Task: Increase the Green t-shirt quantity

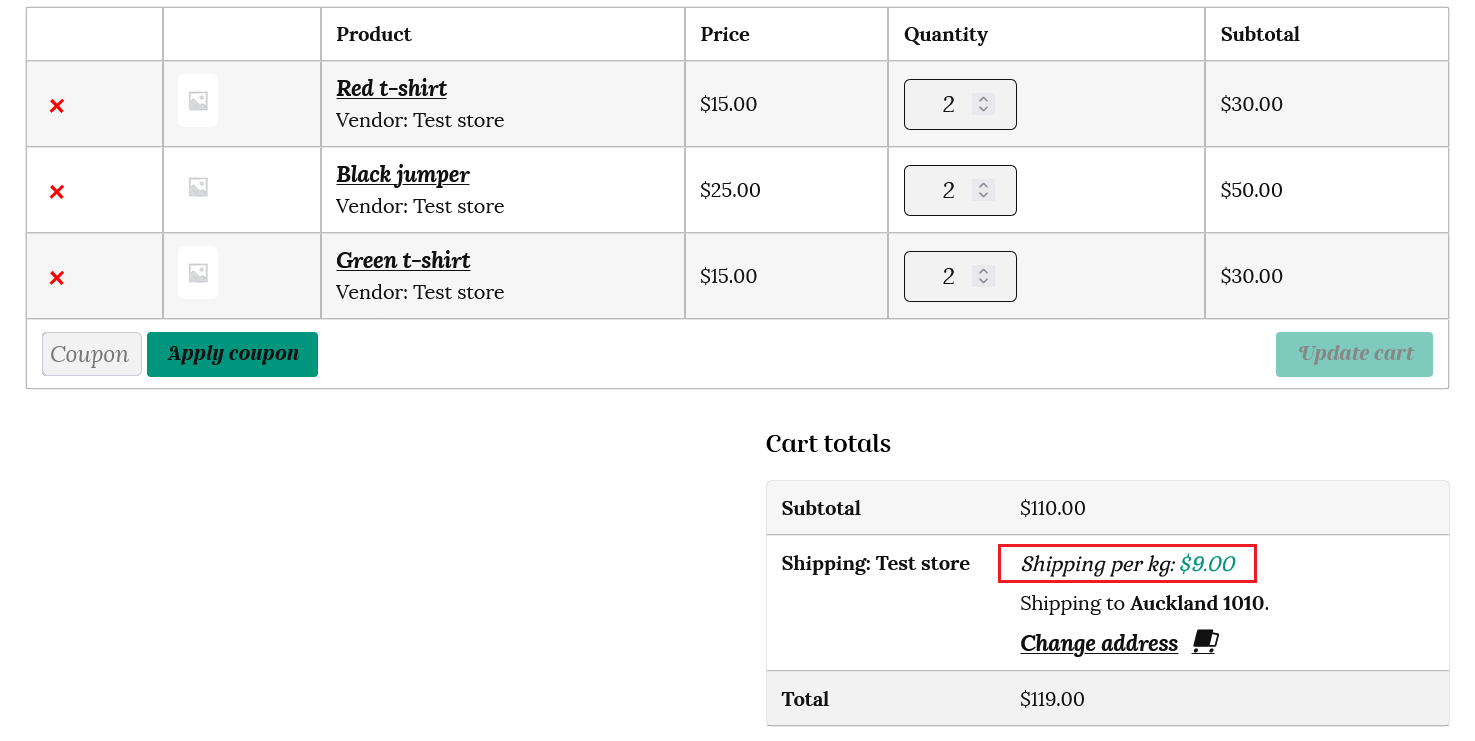Action: point(984,271)
